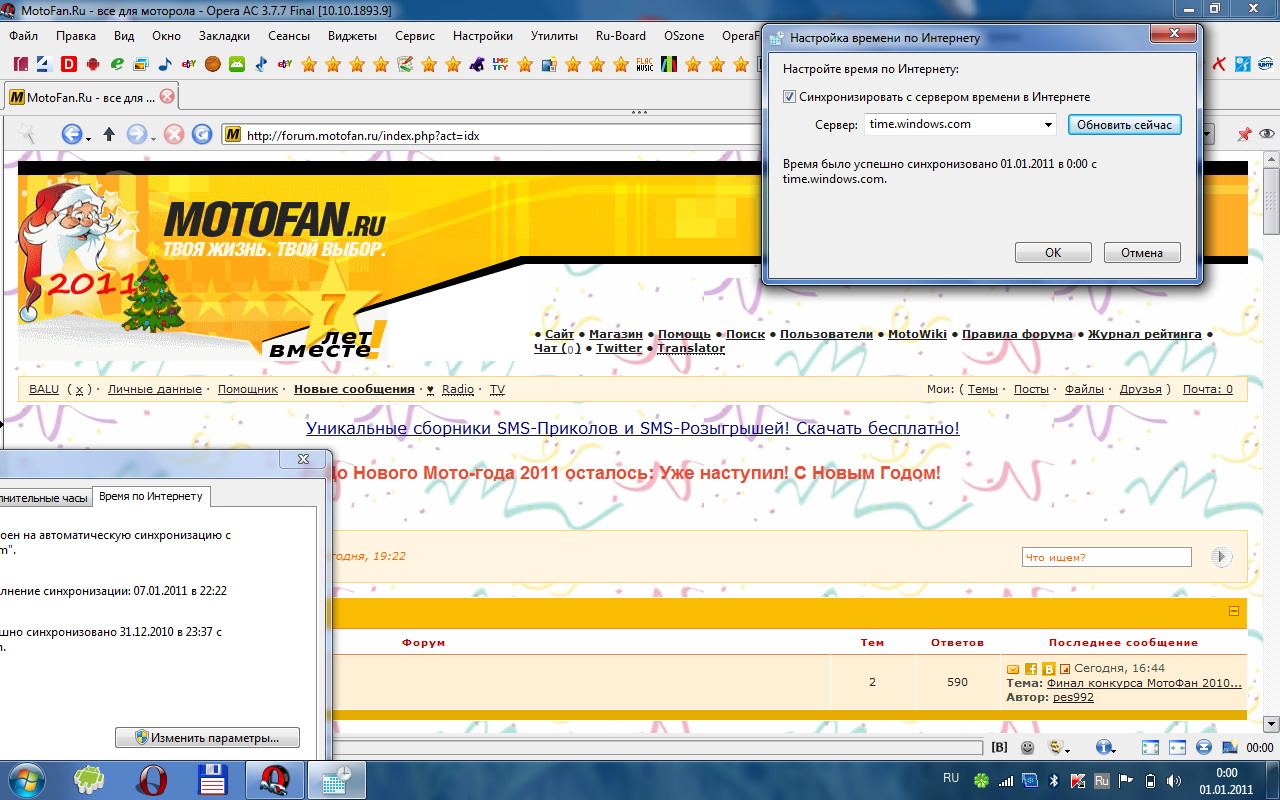Follow the SMS-Приколов download link
This screenshot has width=1280, height=800.
click(x=632, y=428)
